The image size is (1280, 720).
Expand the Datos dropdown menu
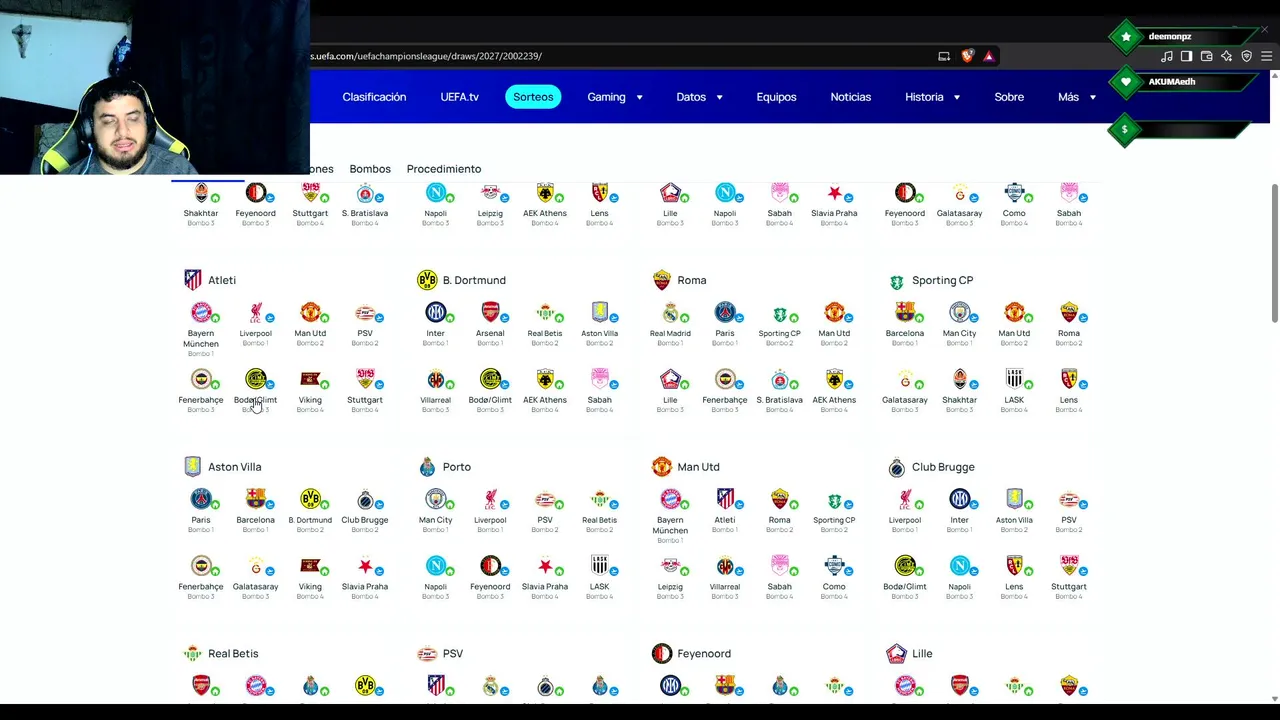699,97
